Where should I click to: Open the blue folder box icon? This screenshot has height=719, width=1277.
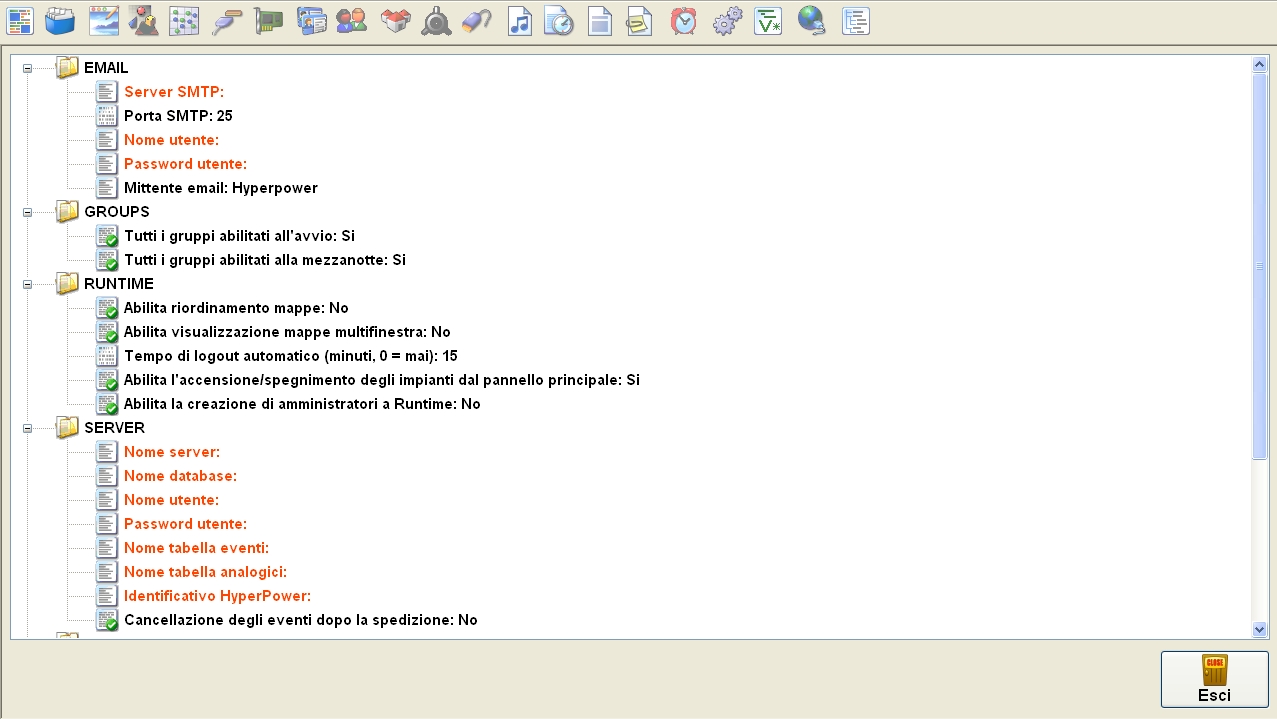60,21
